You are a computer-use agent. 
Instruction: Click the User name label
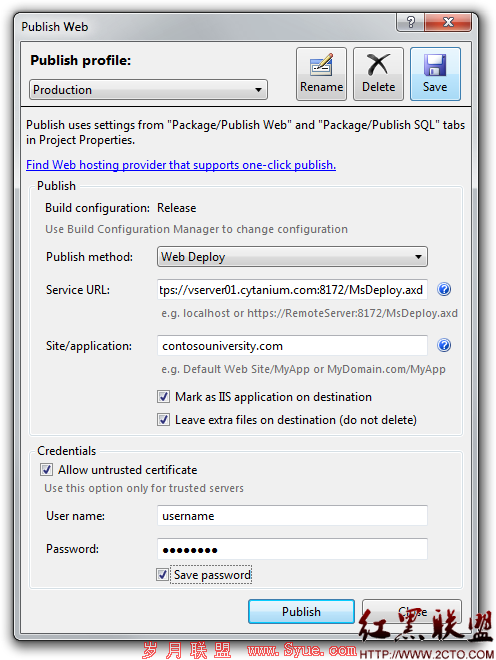75,516
